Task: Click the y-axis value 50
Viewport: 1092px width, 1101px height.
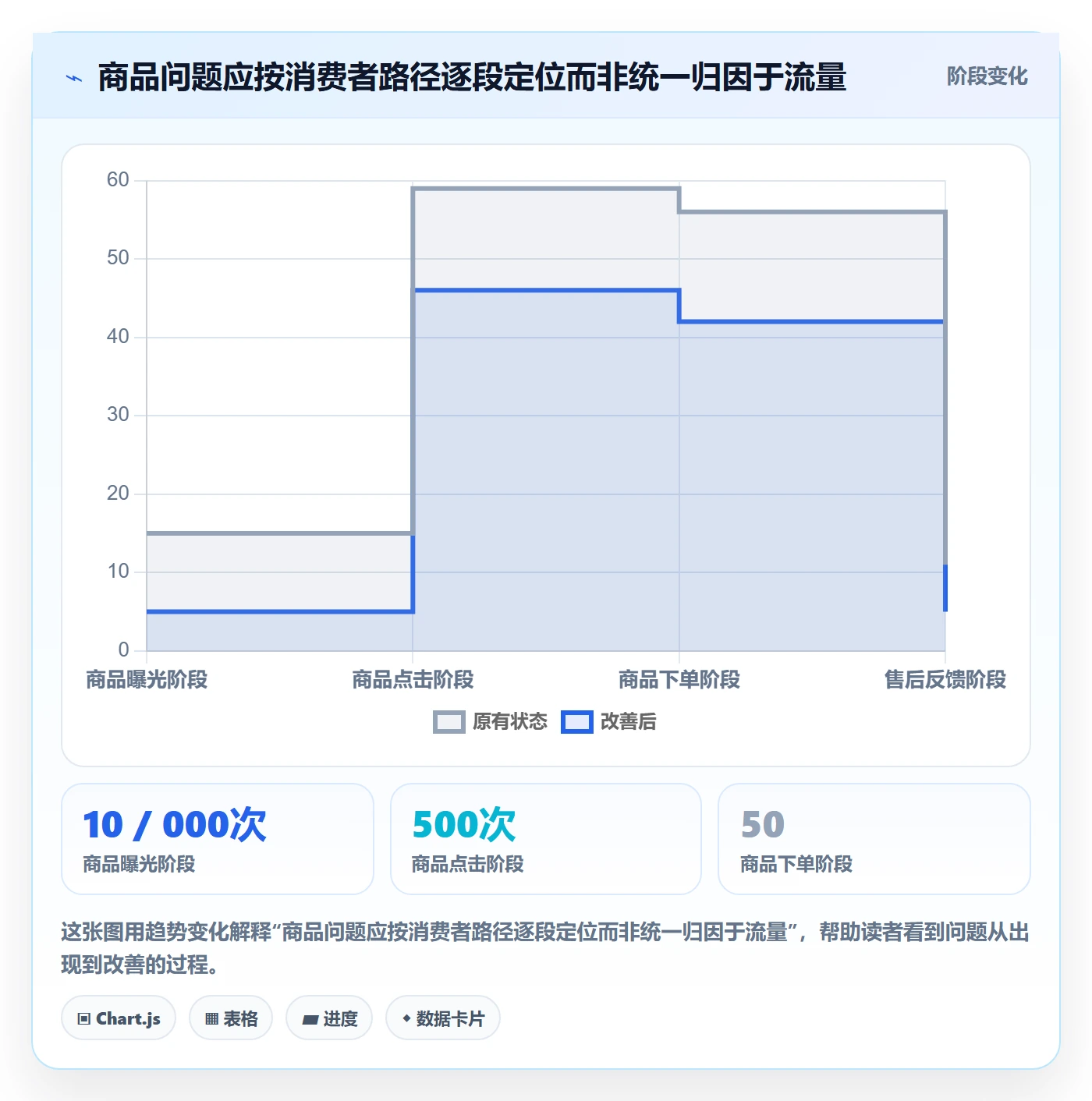Action: (118, 258)
